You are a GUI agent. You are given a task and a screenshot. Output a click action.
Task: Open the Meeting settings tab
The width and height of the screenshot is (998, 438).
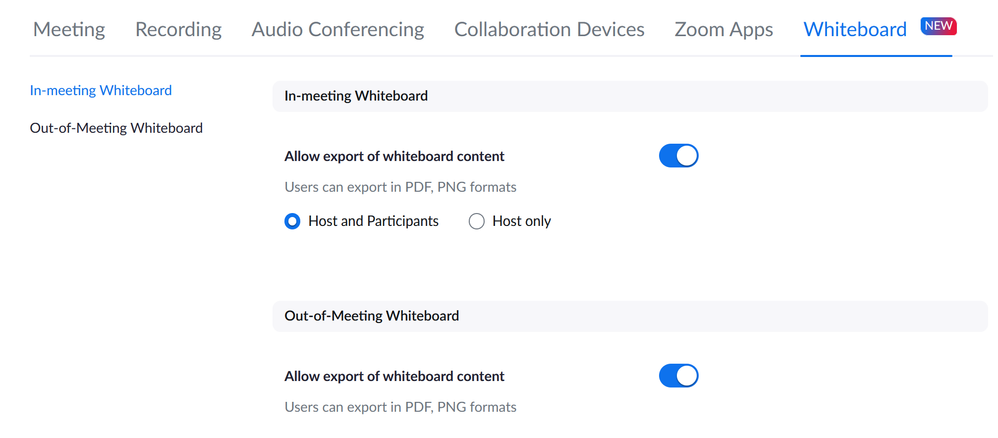(67, 29)
